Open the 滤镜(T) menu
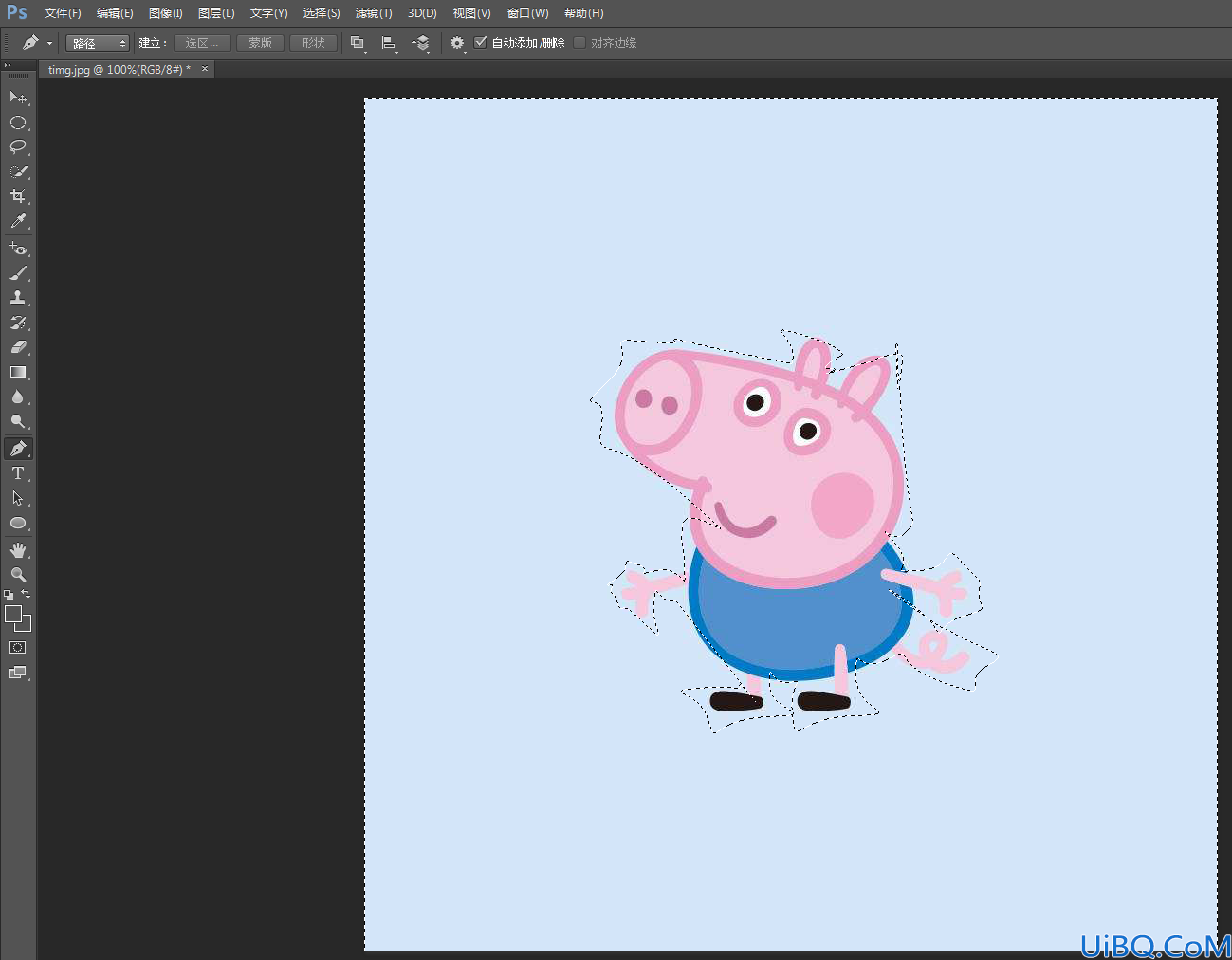Screen dimensions: 1232x960 tap(374, 13)
